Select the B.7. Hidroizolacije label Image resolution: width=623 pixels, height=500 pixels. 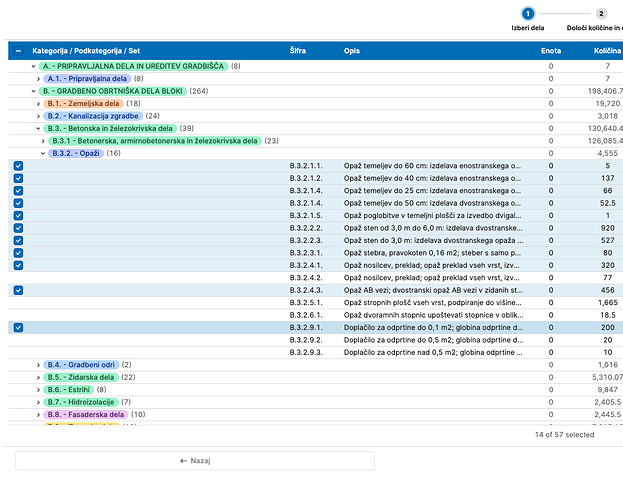click(81, 402)
